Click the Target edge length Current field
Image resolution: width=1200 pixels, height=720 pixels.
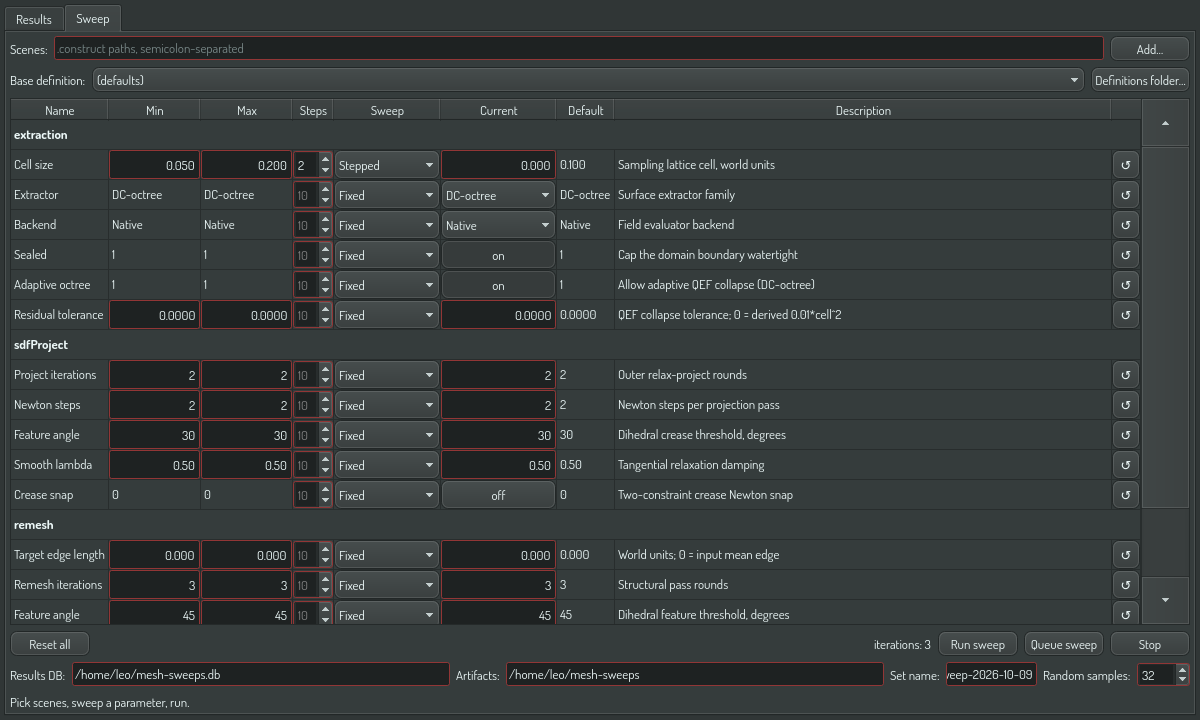point(498,555)
